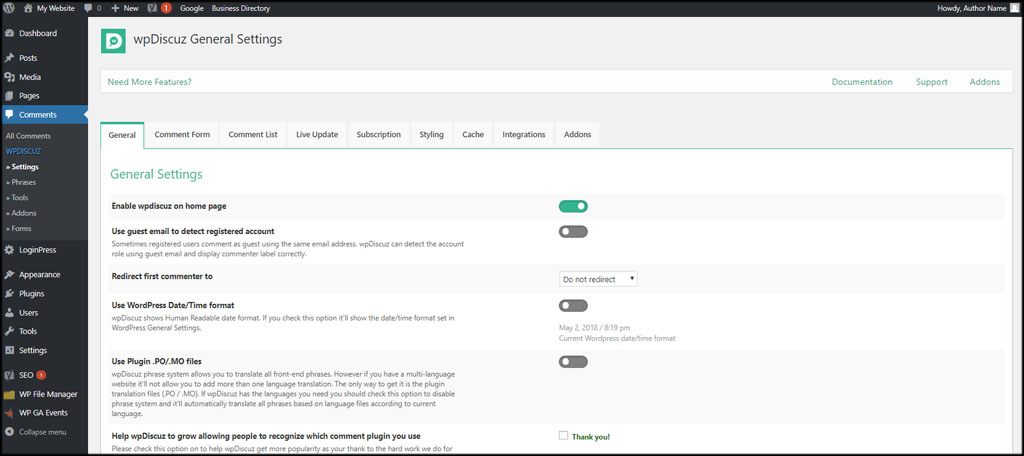The width and height of the screenshot is (1024, 456).
Task: Click the Plugins plug icon
Action: [x=9, y=293]
